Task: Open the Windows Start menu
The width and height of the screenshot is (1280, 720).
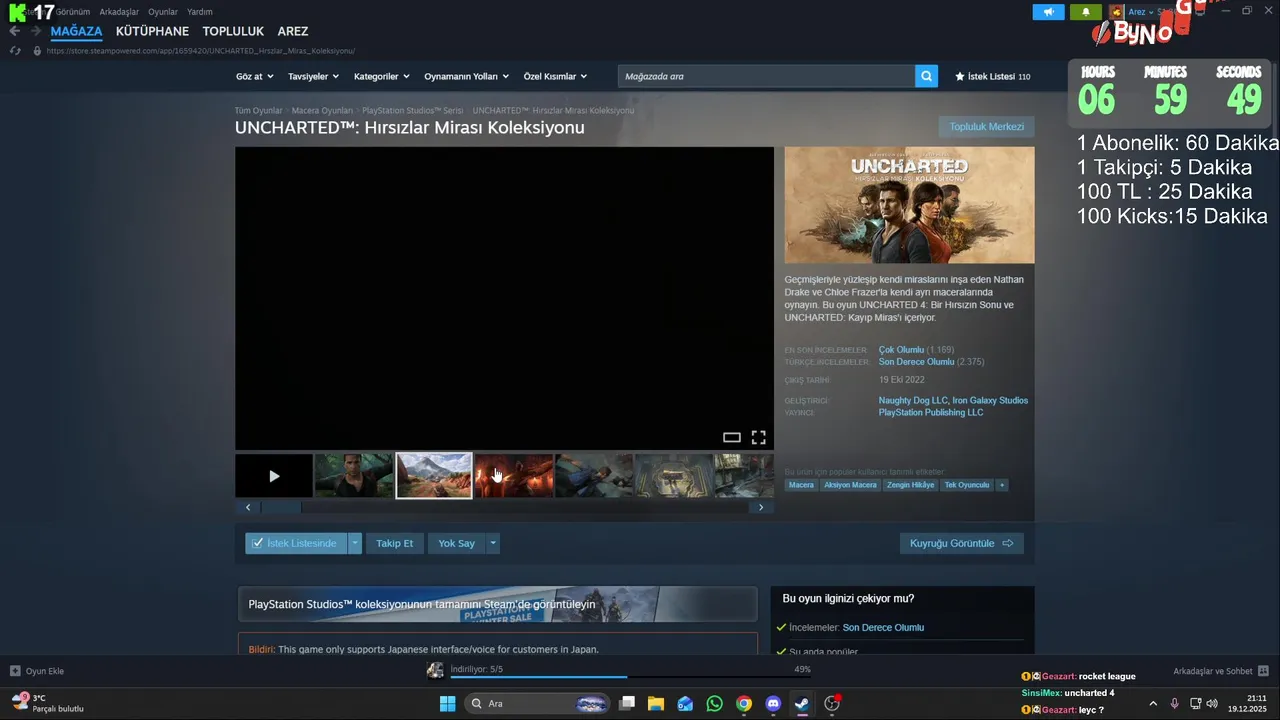Action: click(x=447, y=704)
